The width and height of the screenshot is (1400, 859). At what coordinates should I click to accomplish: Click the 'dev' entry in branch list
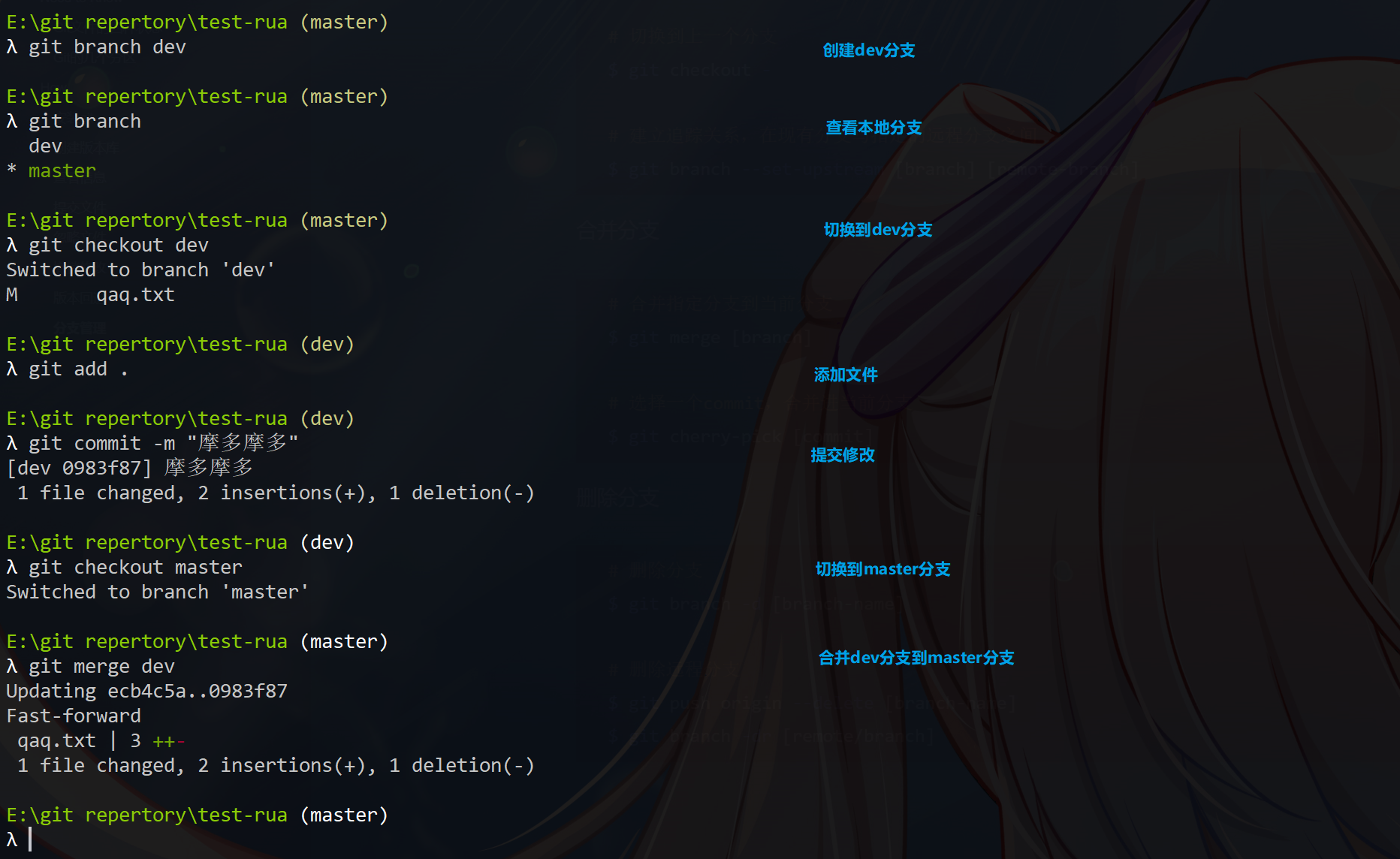45,146
